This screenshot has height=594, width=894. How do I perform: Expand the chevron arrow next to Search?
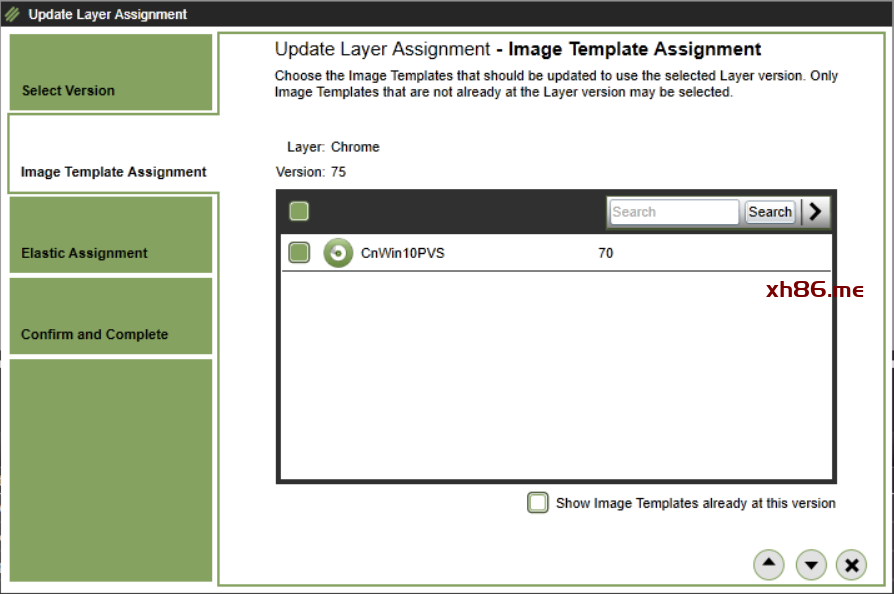(816, 211)
